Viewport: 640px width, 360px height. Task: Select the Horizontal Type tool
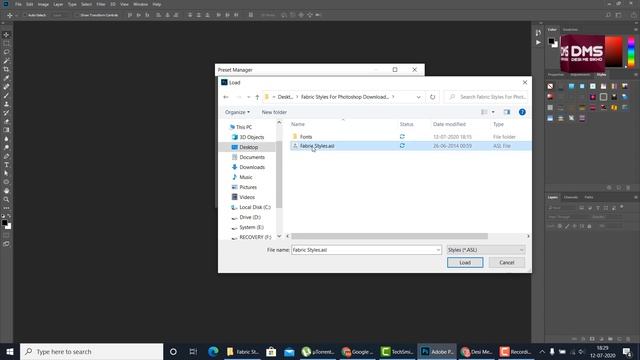6,165
